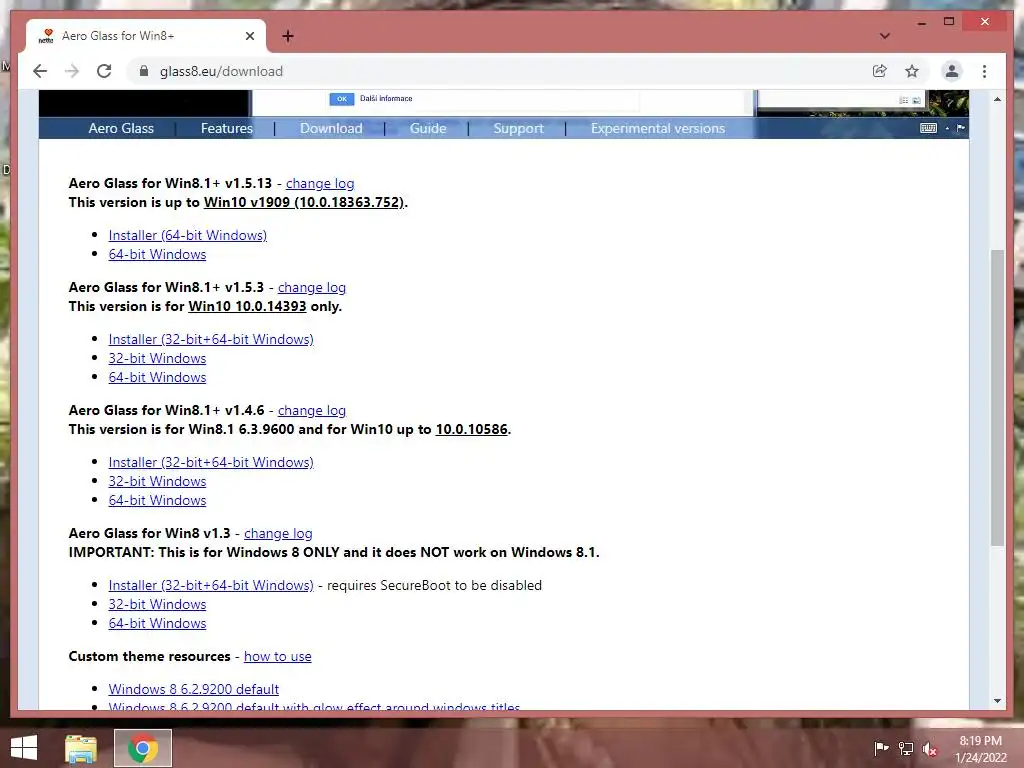Open a new browser tab
The height and width of the screenshot is (768, 1024).
tap(288, 36)
